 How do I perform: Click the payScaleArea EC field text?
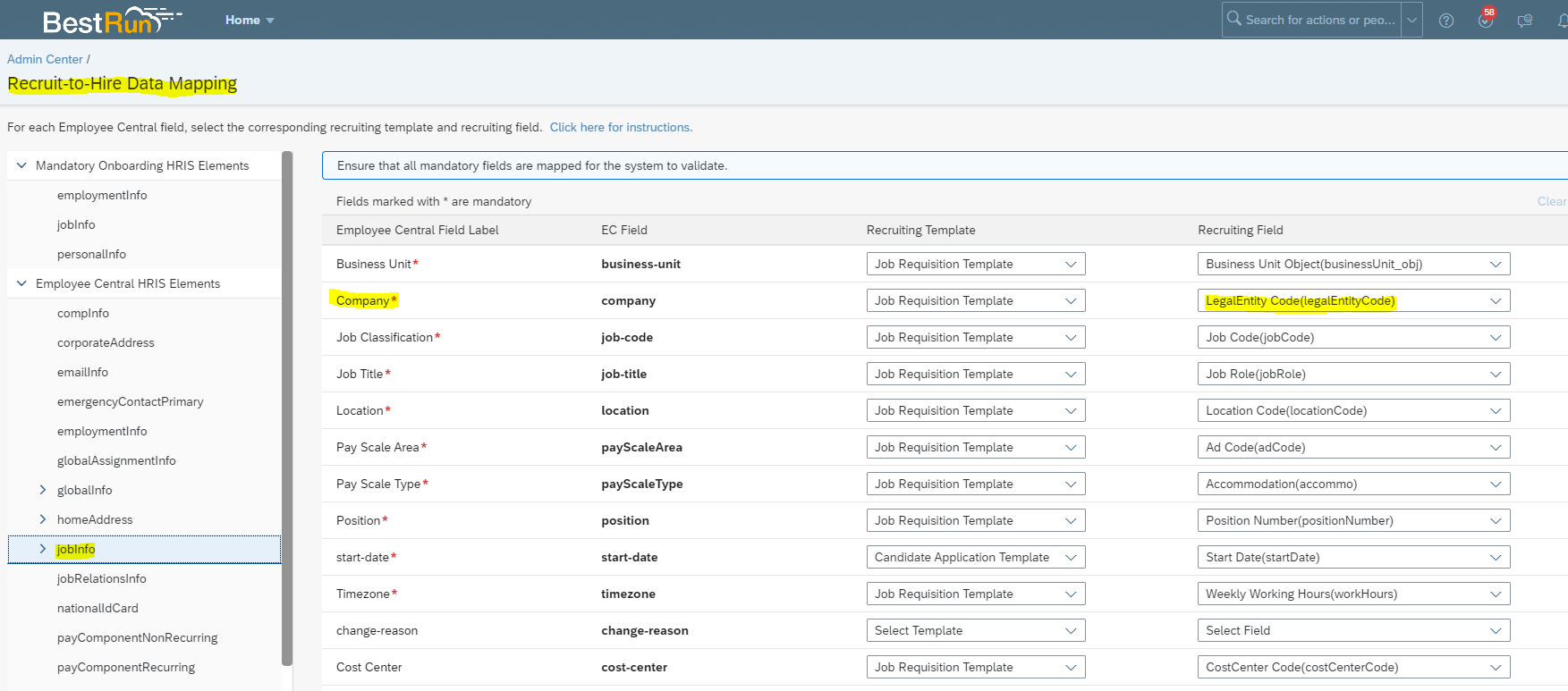pyautogui.click(x=641, y=447)
